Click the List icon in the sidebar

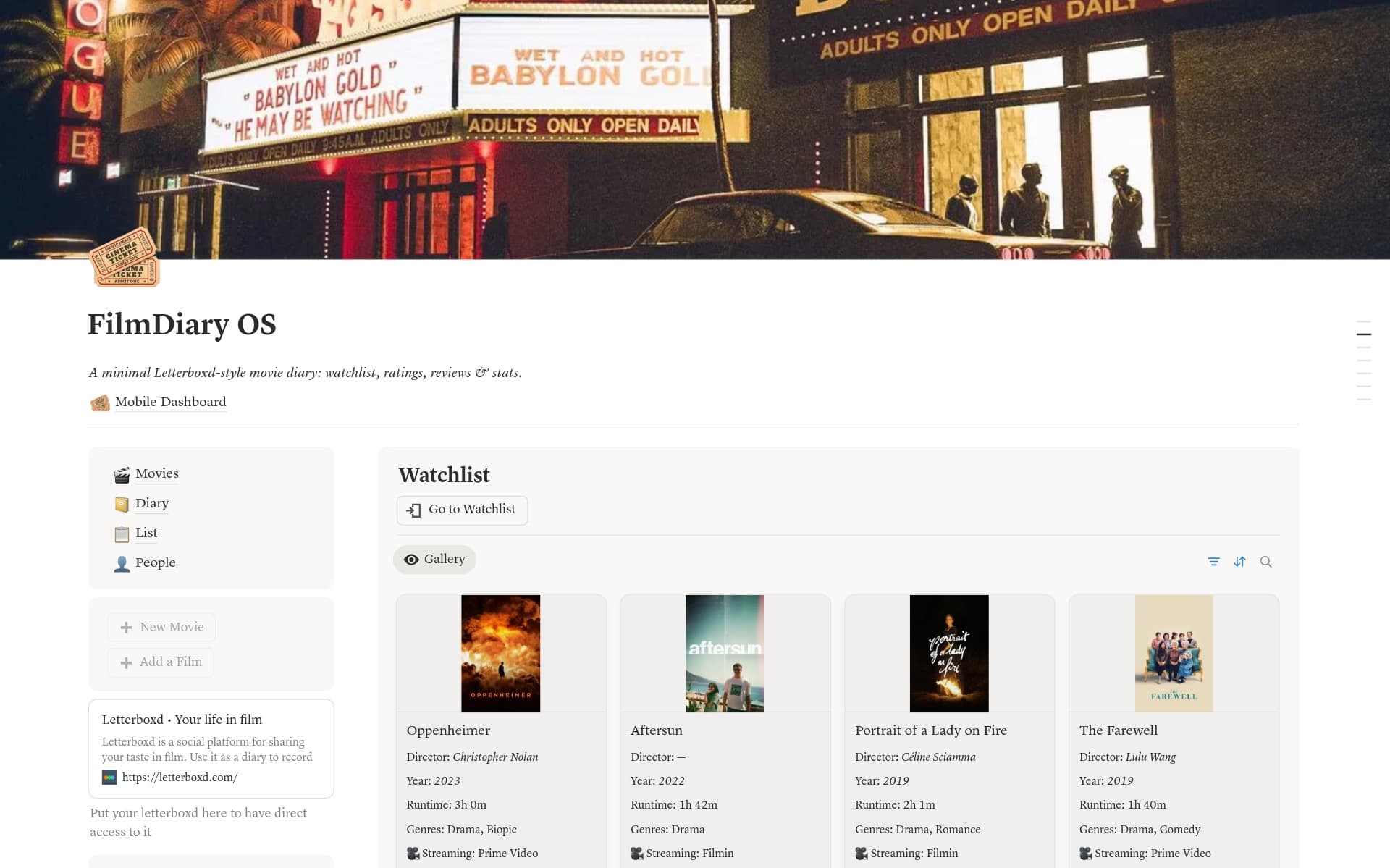tap(122, 534)
